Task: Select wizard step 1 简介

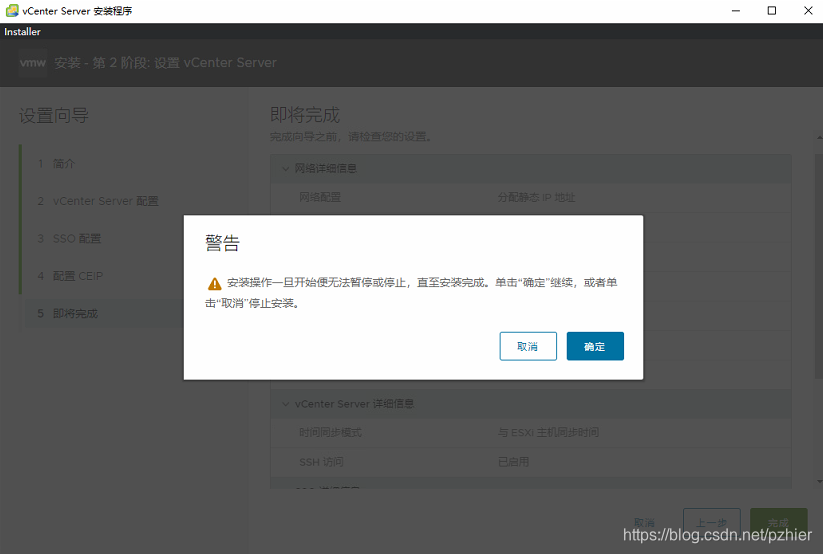Action: click(56, 164)
